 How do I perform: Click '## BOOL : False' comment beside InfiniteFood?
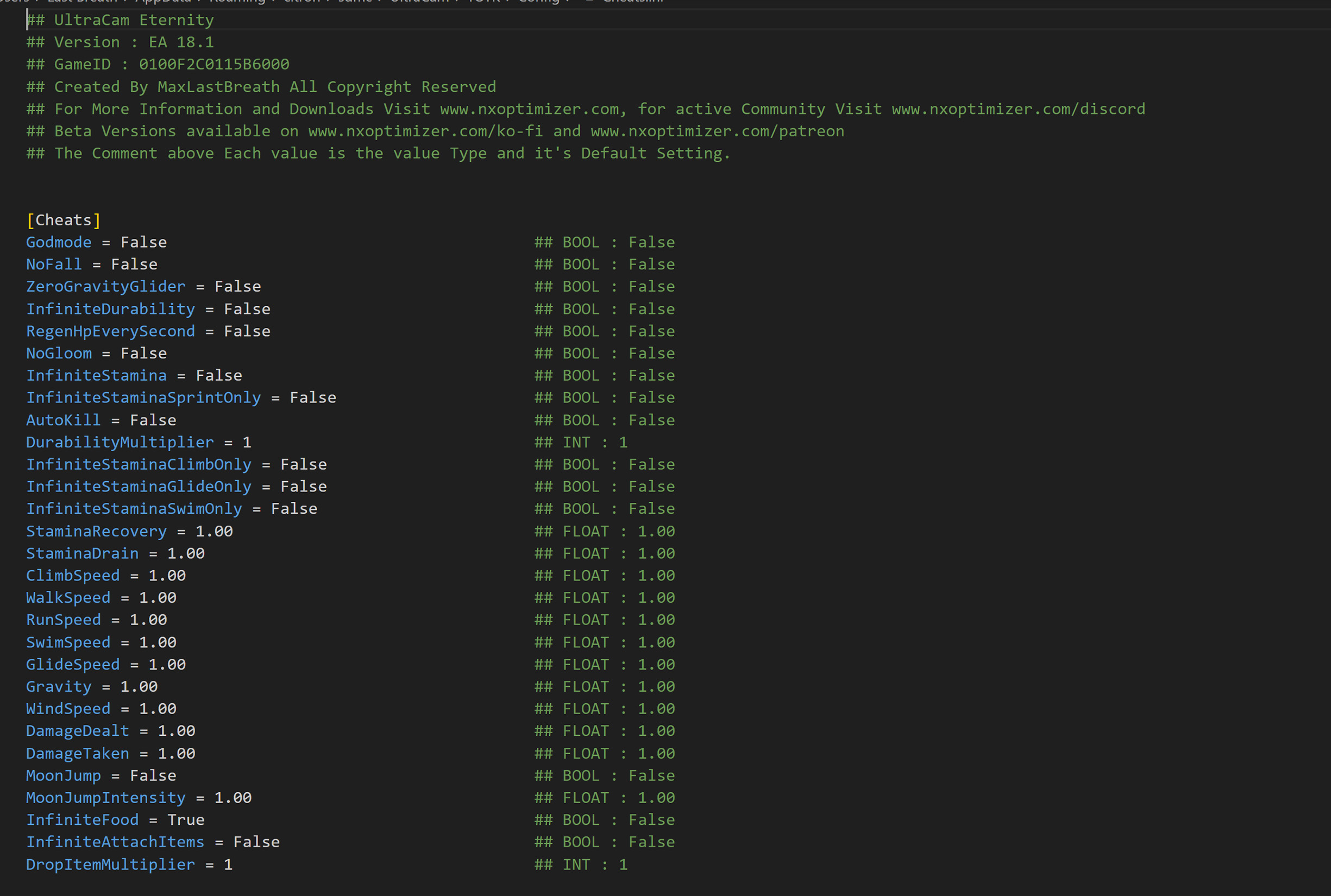pos(605,820)
